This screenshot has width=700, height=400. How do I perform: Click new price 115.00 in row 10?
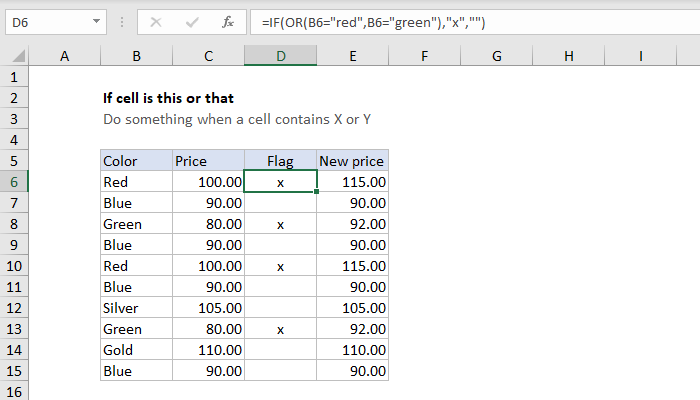(353, 266)
